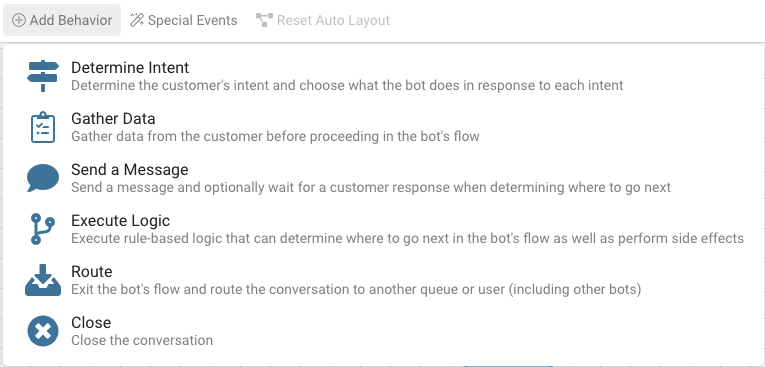The image size is (765, 367).
Task: Click the 'Exit the bot's flow' Route description
Action: (356, 289)
